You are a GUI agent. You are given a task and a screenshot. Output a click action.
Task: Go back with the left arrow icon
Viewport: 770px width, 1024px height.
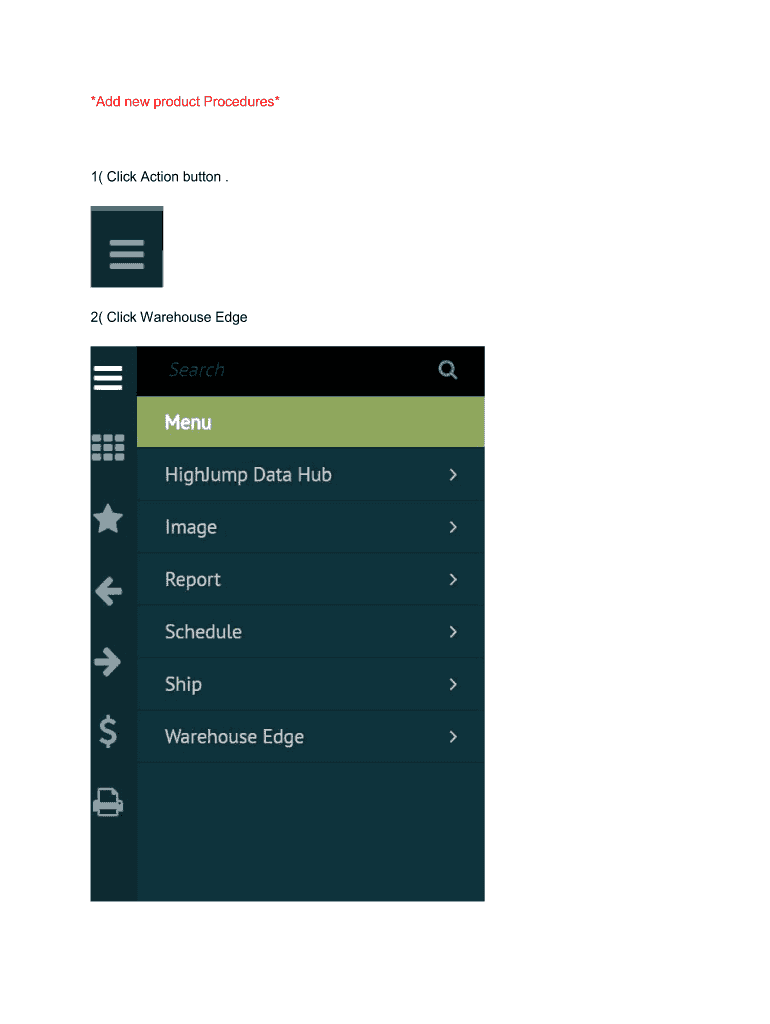(108, 591)
